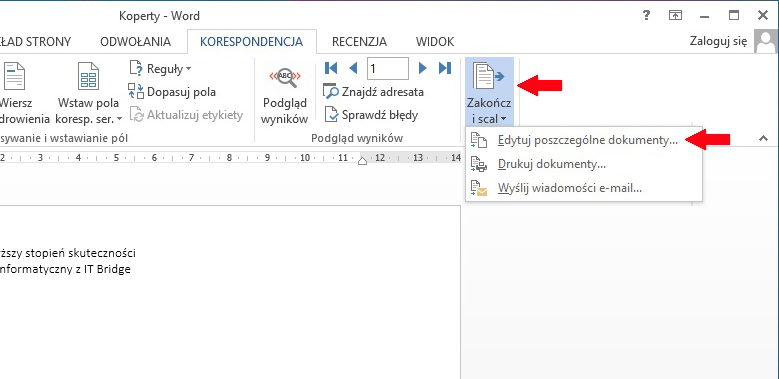Go to first record arrow

coord(331,68)
